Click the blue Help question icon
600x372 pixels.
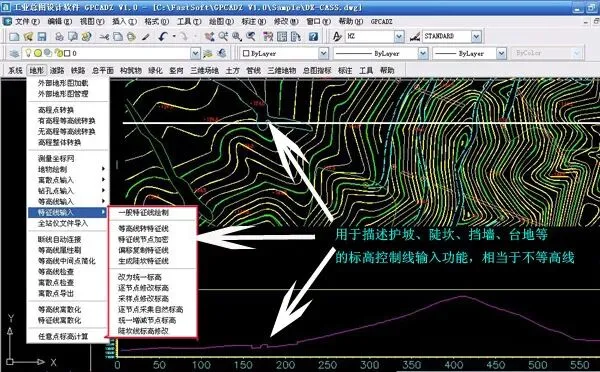313,37
